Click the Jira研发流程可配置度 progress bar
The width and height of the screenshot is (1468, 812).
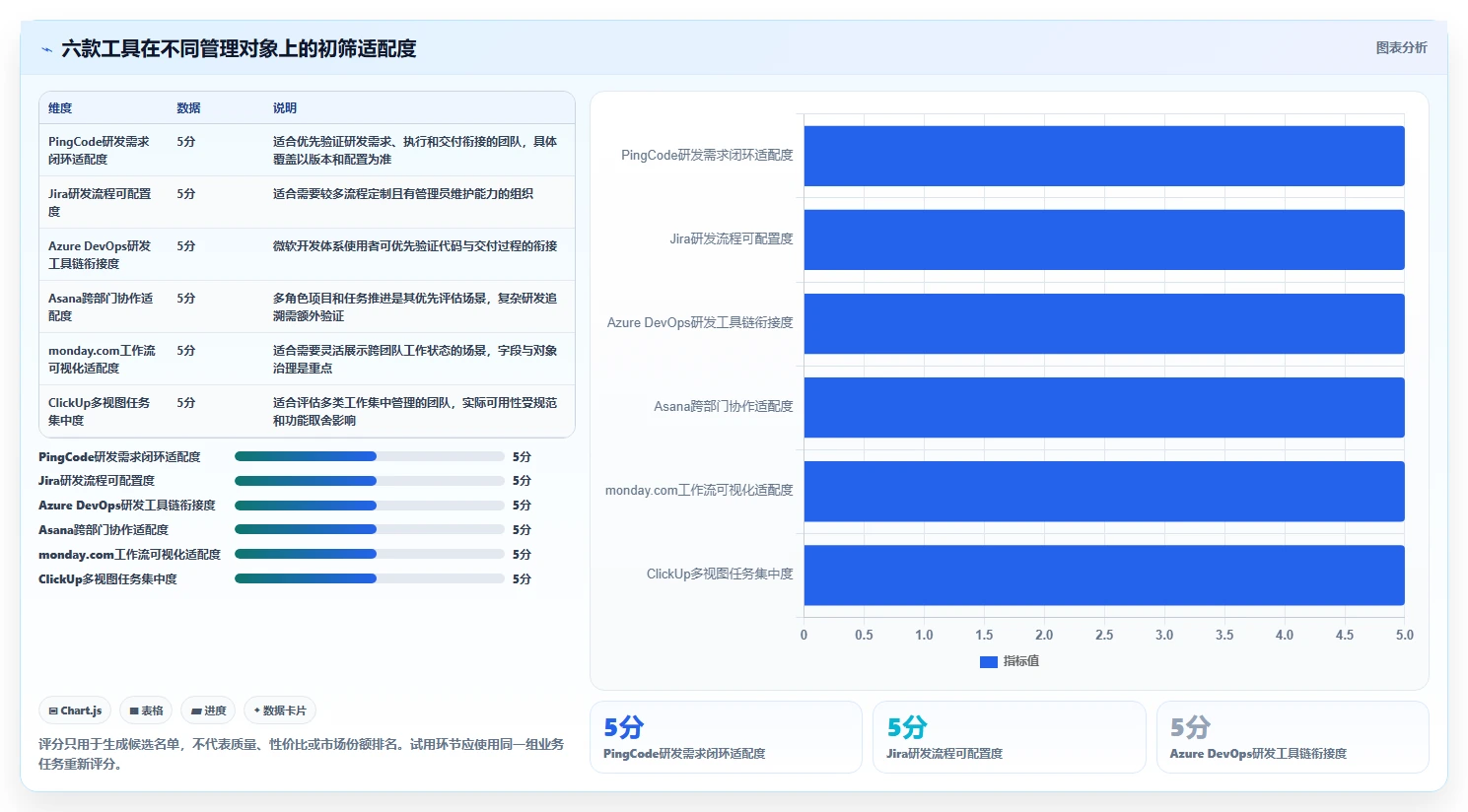370,481
